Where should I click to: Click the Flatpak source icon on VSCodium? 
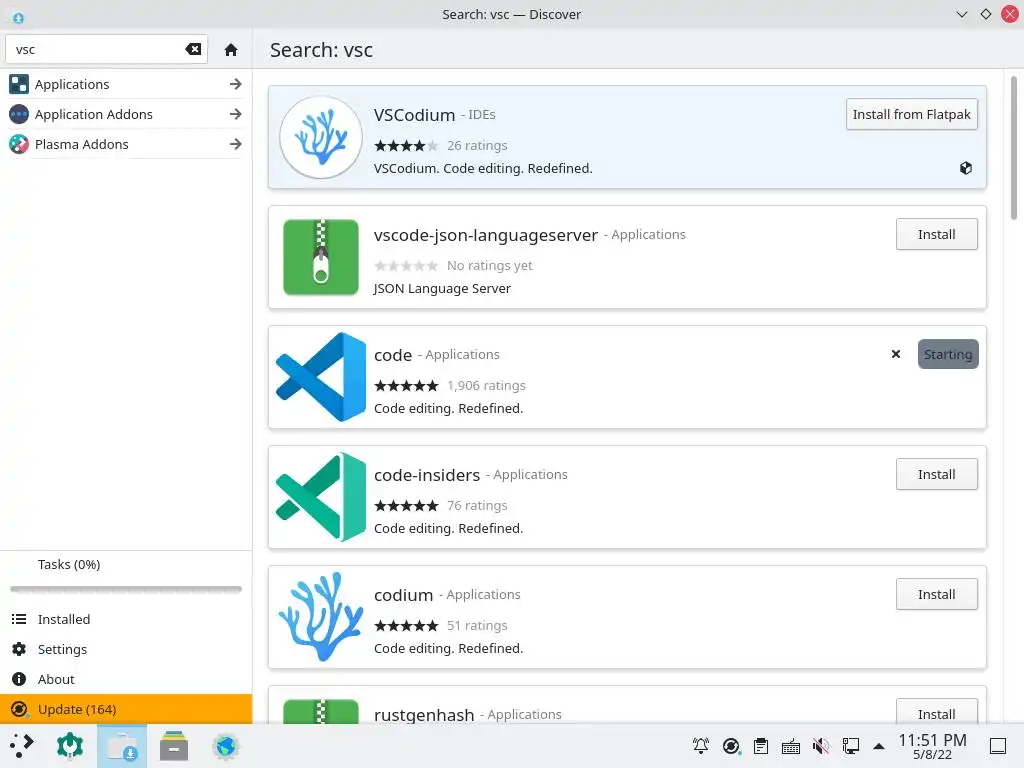click(x=966, y=168)
